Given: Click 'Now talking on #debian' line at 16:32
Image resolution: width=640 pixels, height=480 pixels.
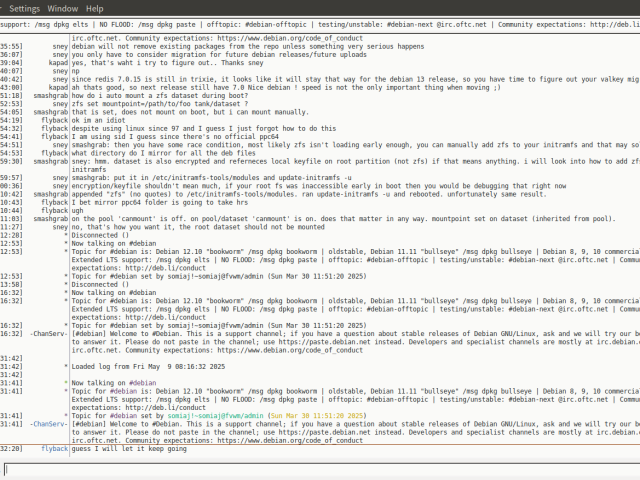Looking at the screenshot, I should pos(114,293).
